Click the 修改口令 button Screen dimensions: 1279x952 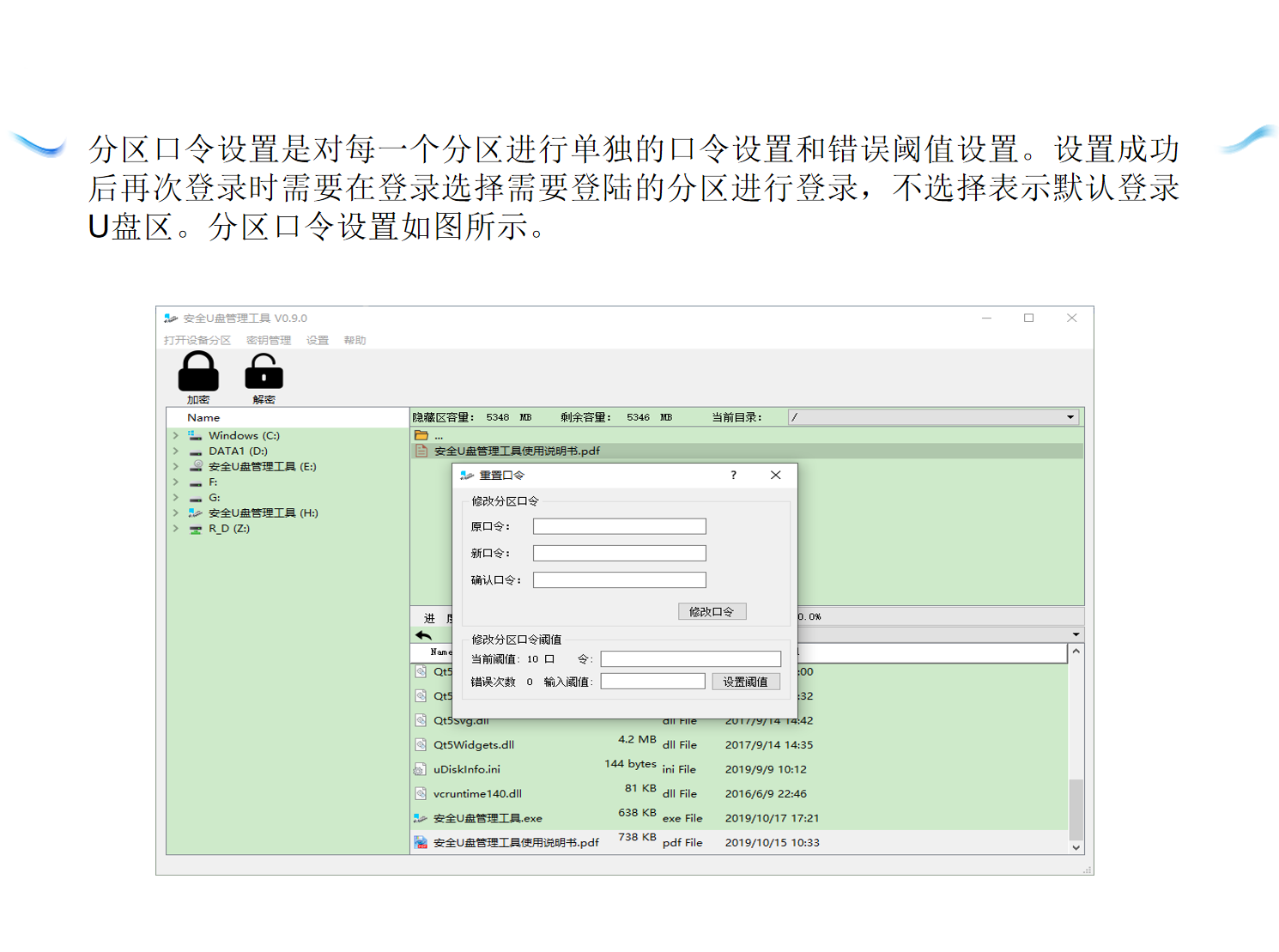click(712, 611)
